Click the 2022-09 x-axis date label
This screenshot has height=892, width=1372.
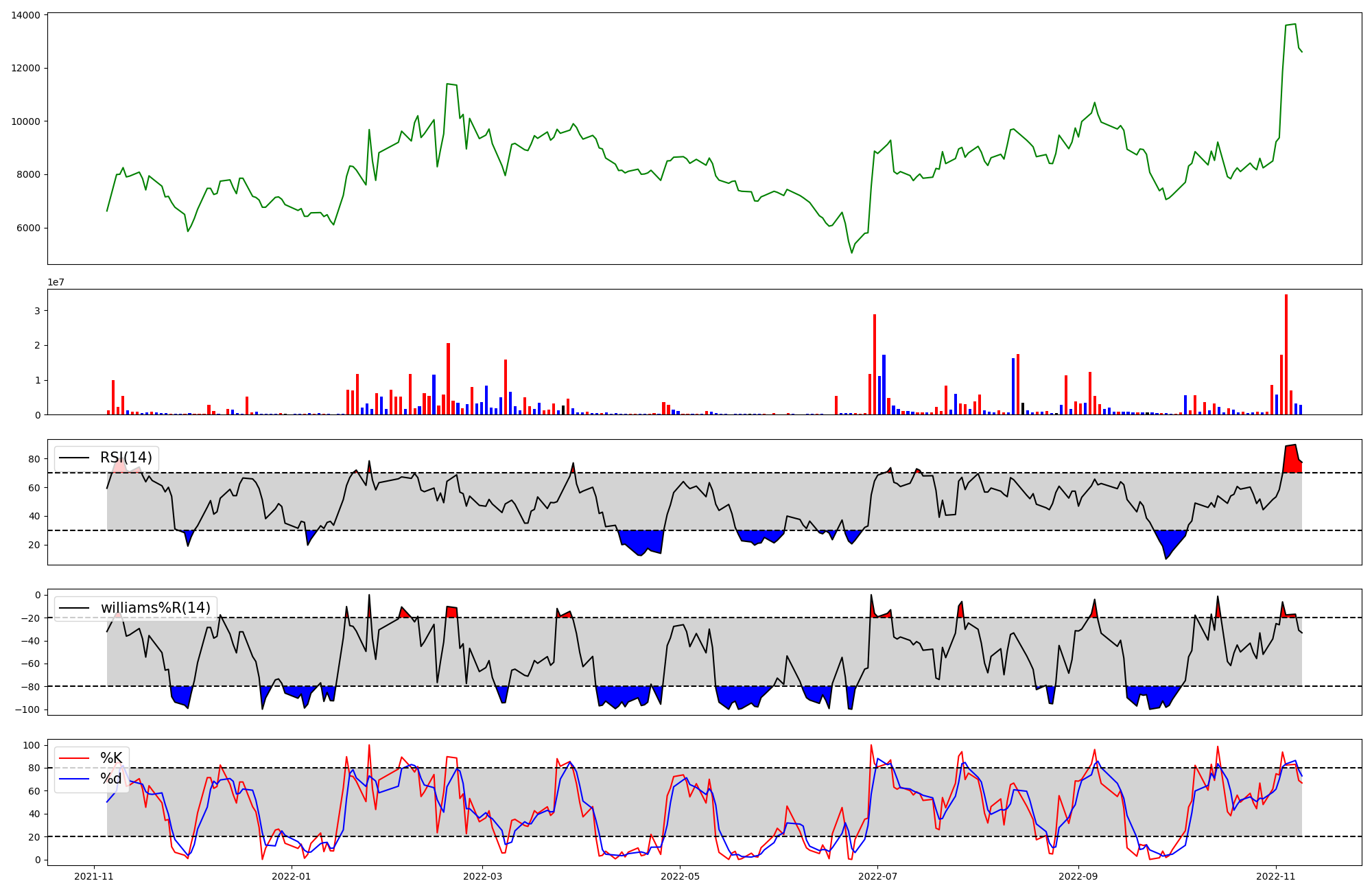pyautogui.click(x=1078, y=876)
